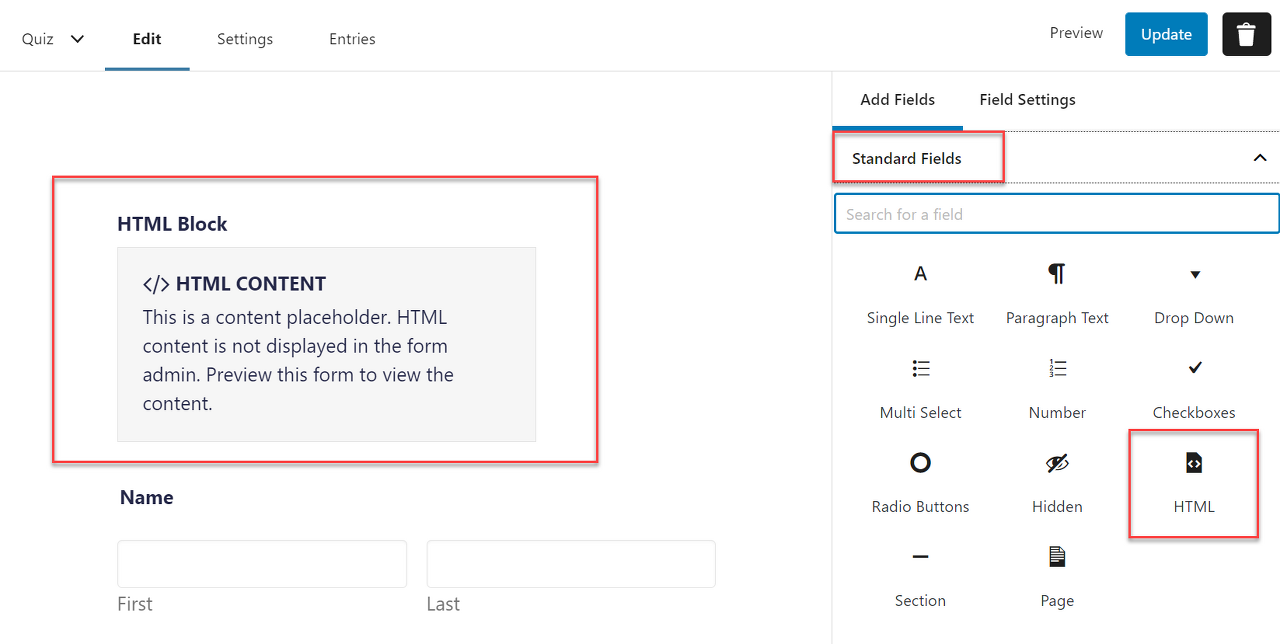Switch to the Field Settings tab
The height and width of the screenshot is (644, 1280).
coord(1028,100)
